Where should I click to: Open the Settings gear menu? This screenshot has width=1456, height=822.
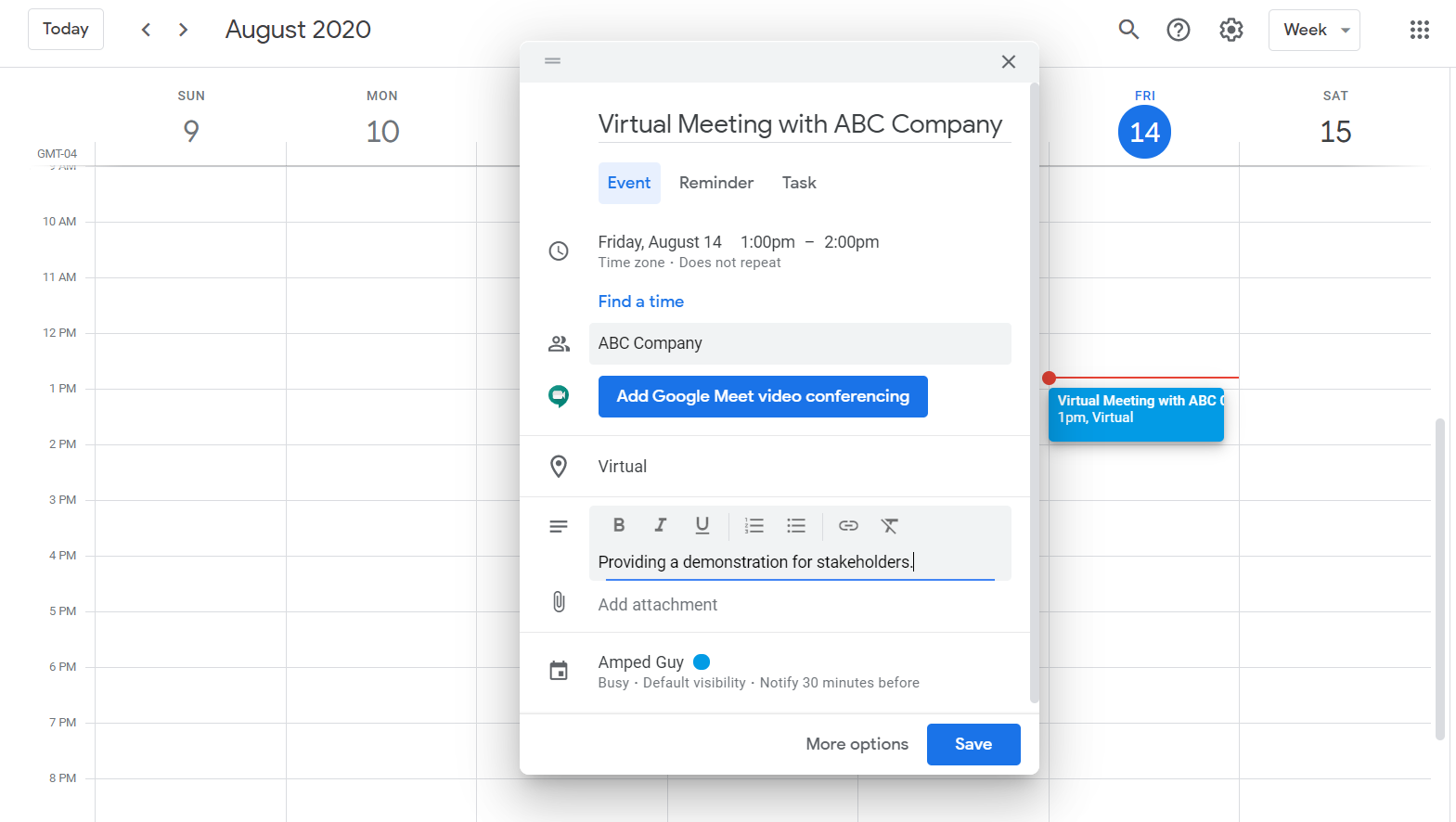click(1231, 30)
